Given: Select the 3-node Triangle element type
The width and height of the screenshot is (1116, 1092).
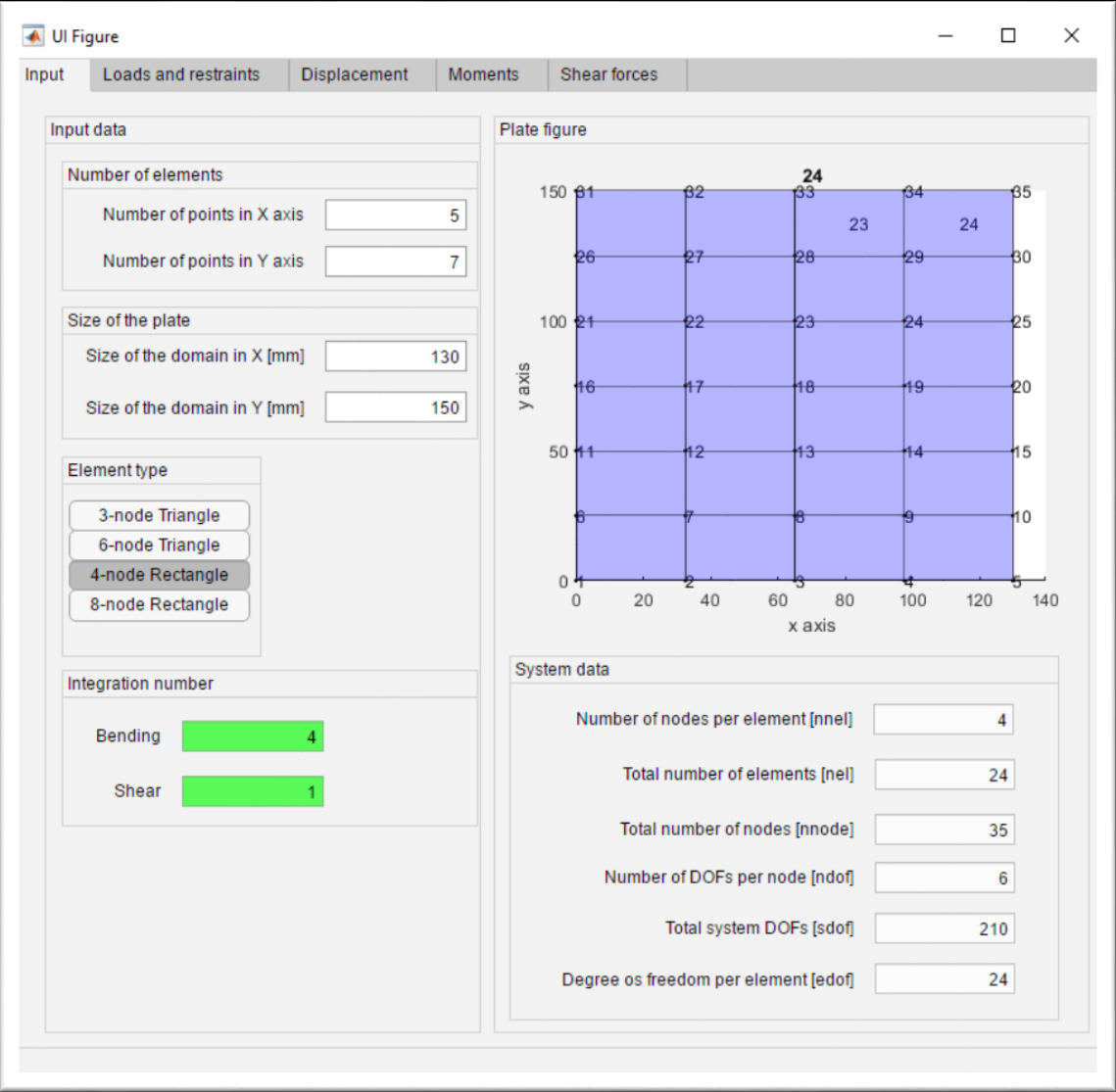Looking at the screenshot, I should tap(159, 516).
